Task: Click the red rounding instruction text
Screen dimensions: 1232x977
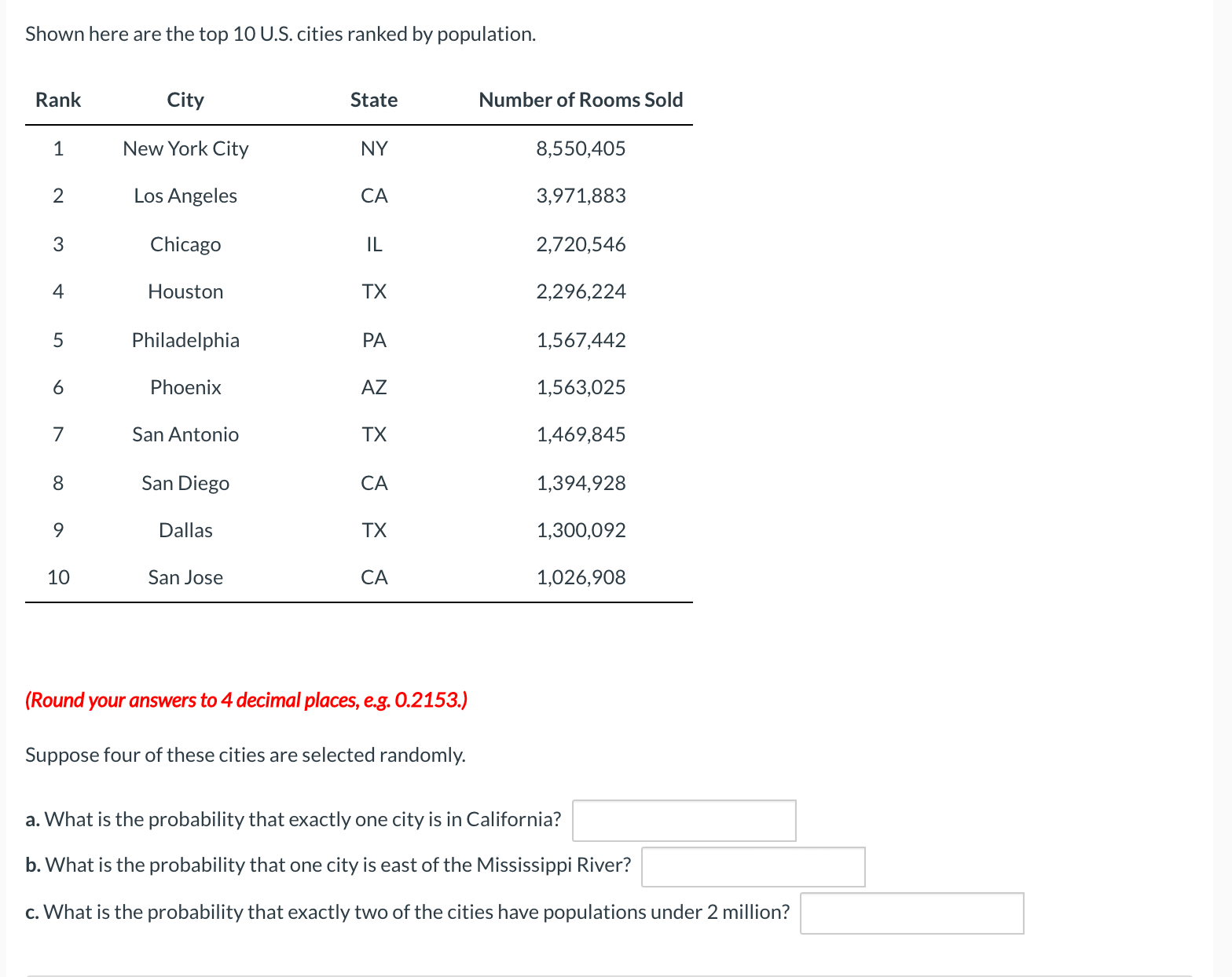Action: (246, 700)
